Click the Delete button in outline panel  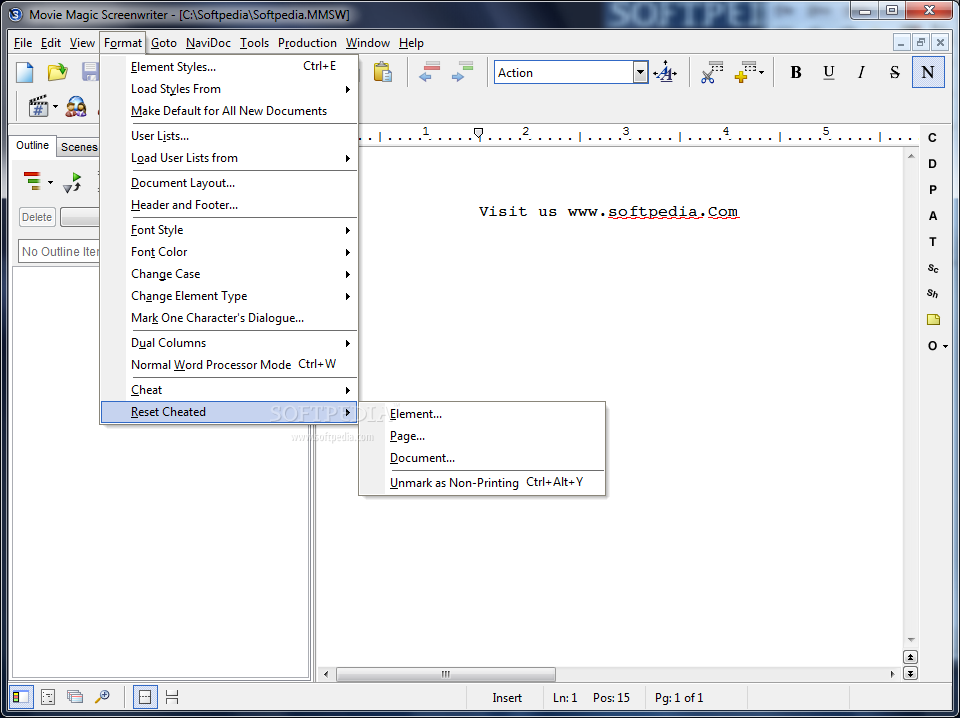coord(37,217)
